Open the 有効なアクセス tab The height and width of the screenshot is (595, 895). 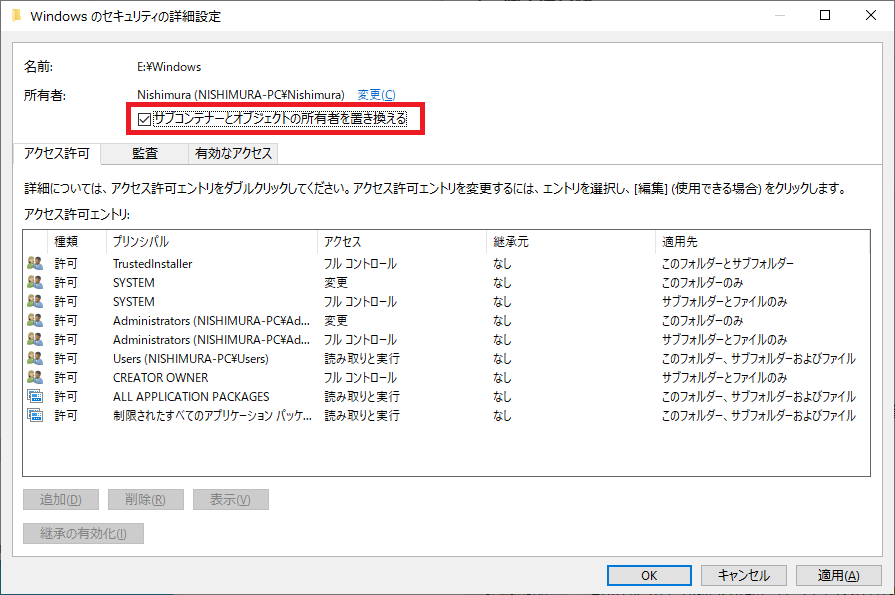pos(233,153)
